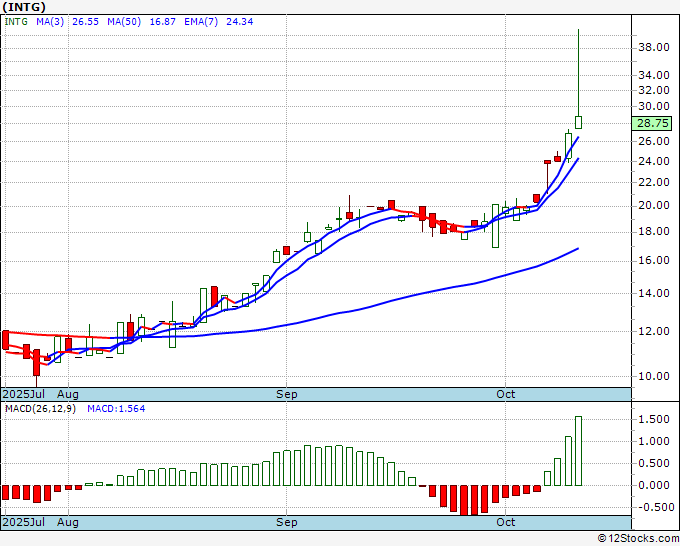Click the 10.00 price axis label
680x546 pixels.
(654, 376)
